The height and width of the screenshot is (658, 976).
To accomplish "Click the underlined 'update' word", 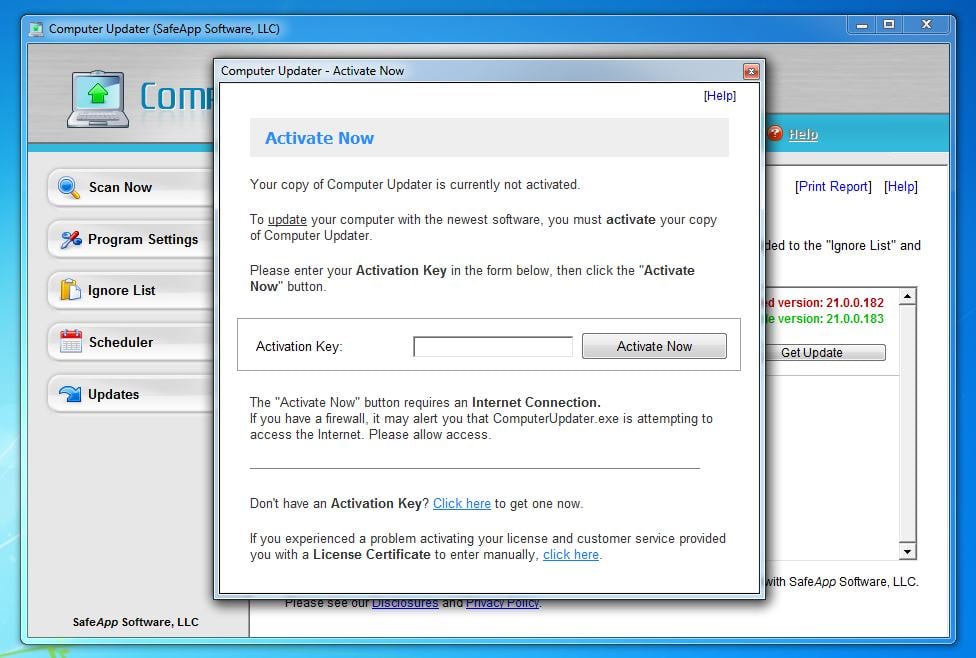I will [287, 220].
